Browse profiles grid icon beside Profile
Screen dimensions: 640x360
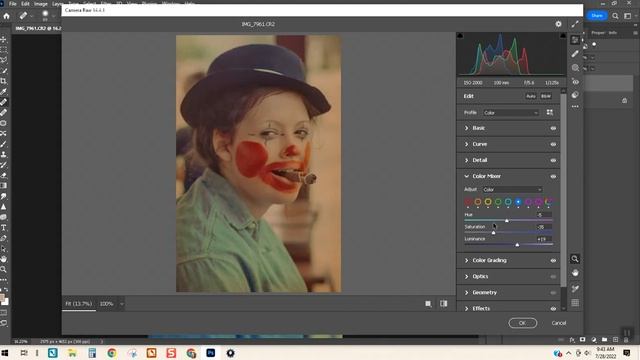[x=550, y=112]
